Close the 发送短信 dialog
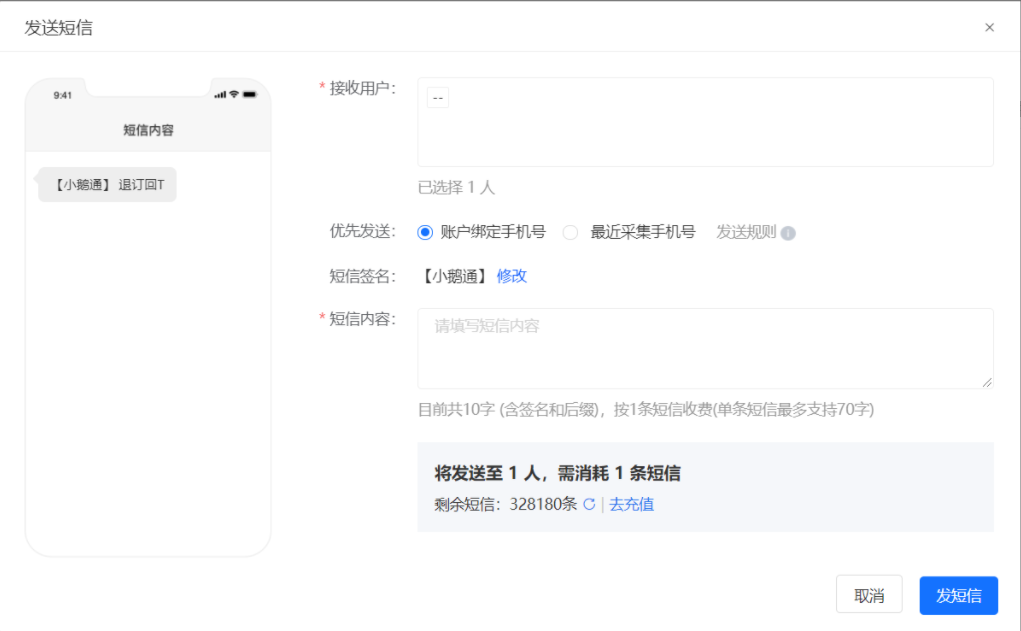This screenshot has height=631, width=1021. pos(989,27)
